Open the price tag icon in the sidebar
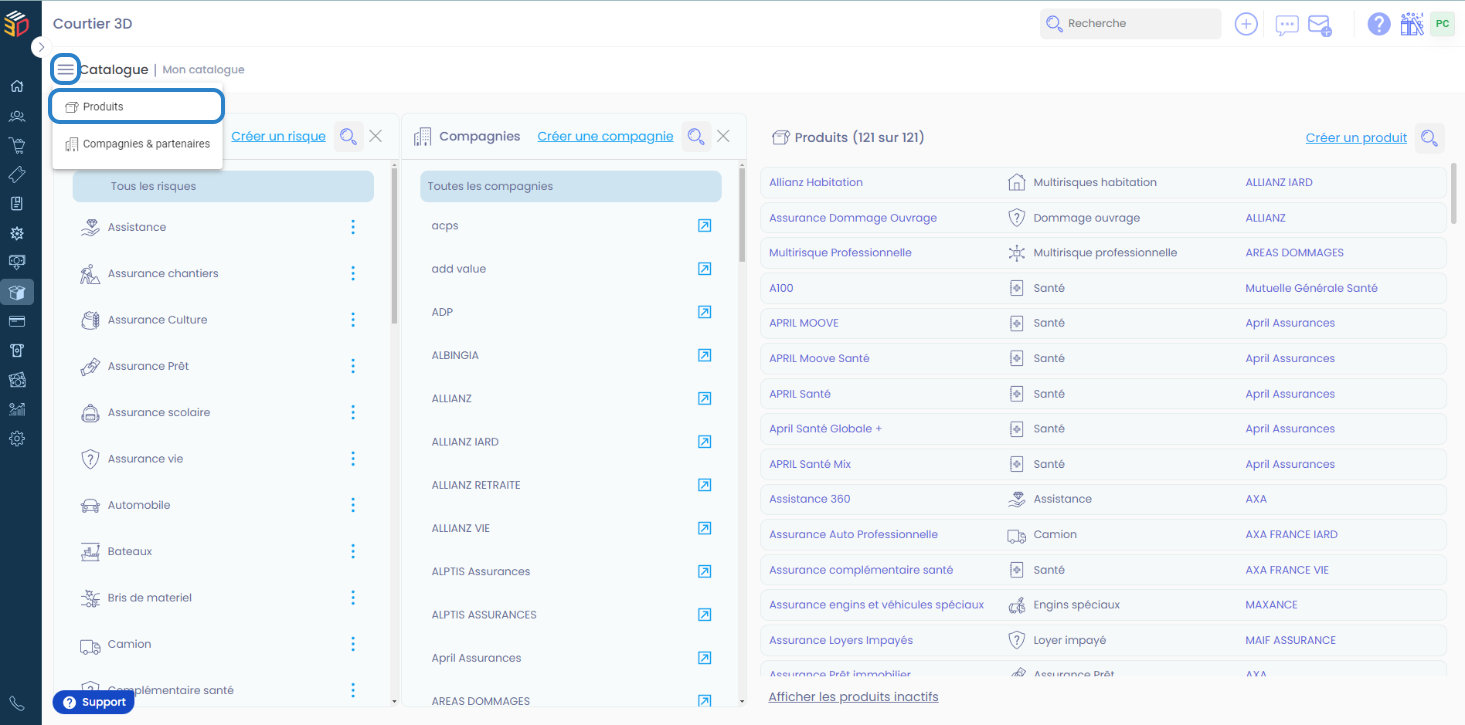The image size is (1465, 725). coord(17,175)
